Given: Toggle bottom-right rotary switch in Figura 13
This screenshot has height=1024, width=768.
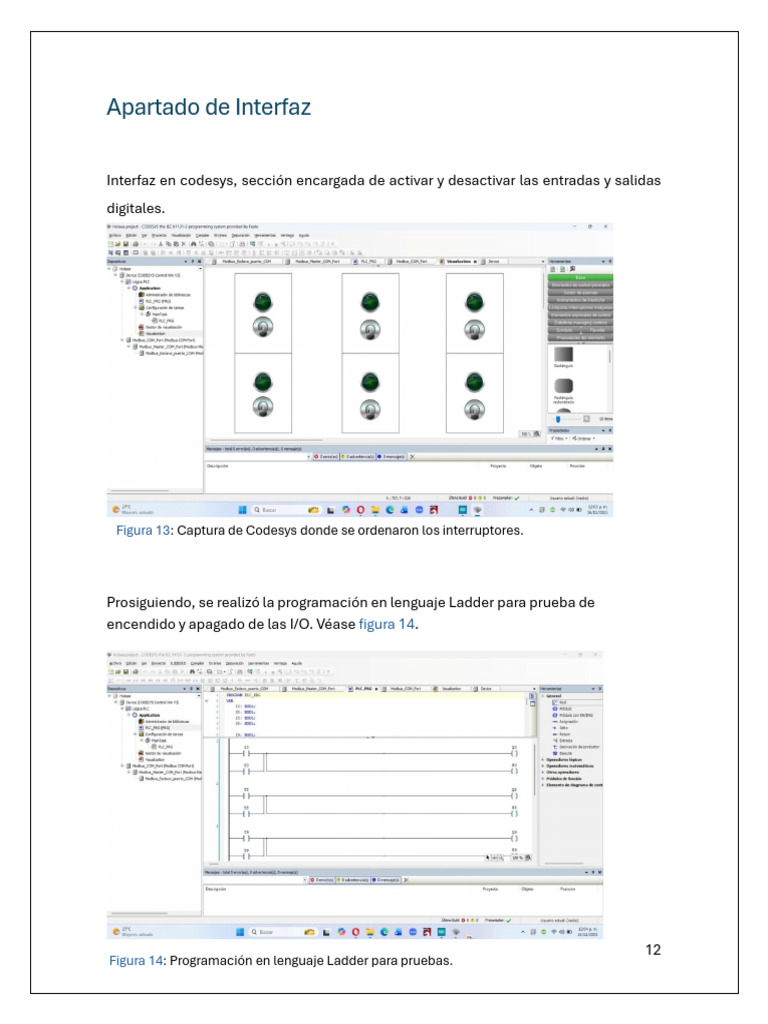Looking at the screenshot, I should pyautogui.click(x=475, y=409).
